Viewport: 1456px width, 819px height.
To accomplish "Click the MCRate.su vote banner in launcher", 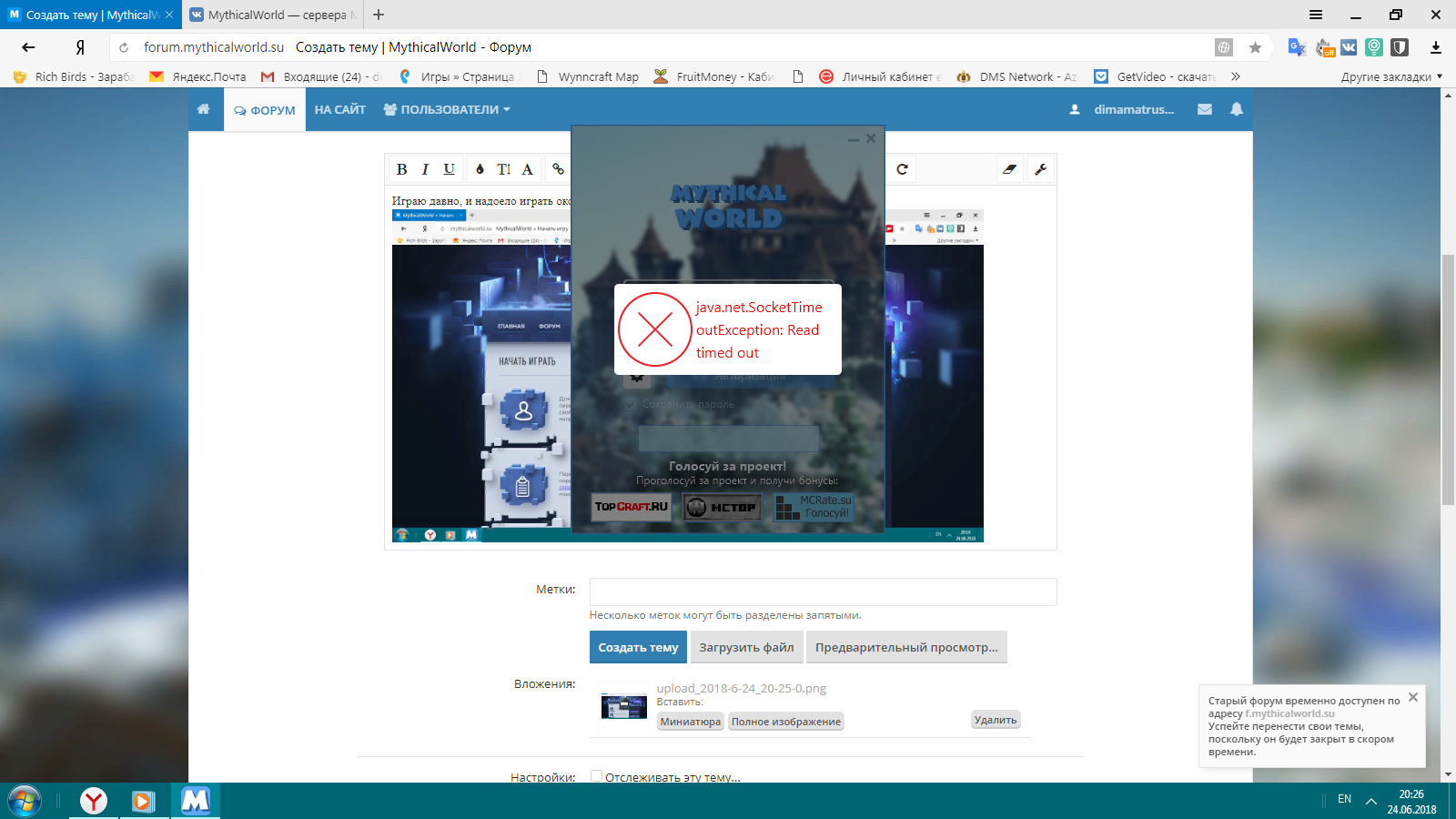I will point(814,507).
